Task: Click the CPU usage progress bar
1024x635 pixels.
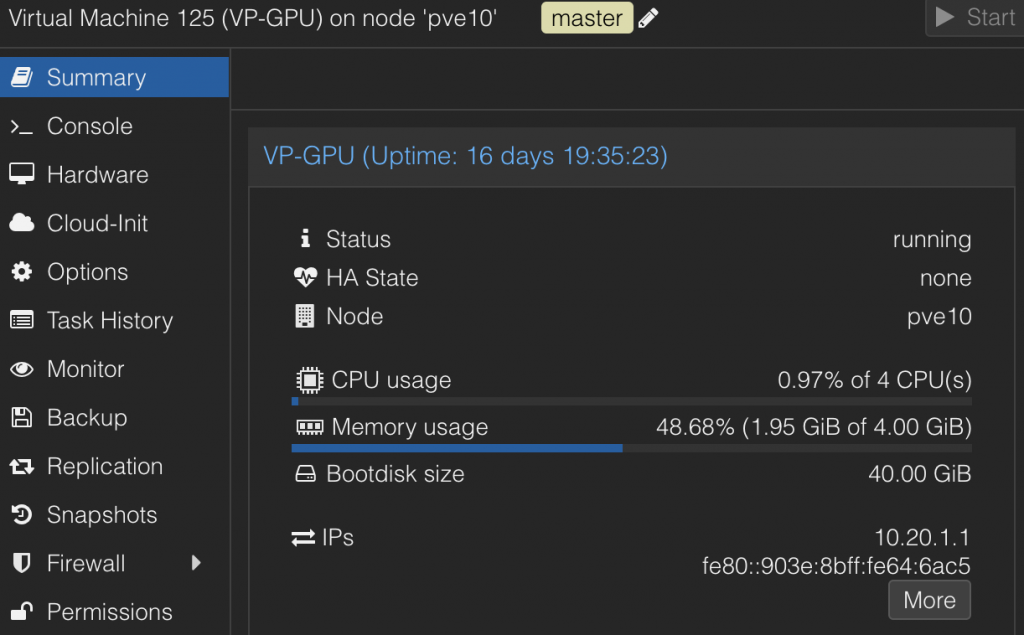Action: click(x=631, y=401)
